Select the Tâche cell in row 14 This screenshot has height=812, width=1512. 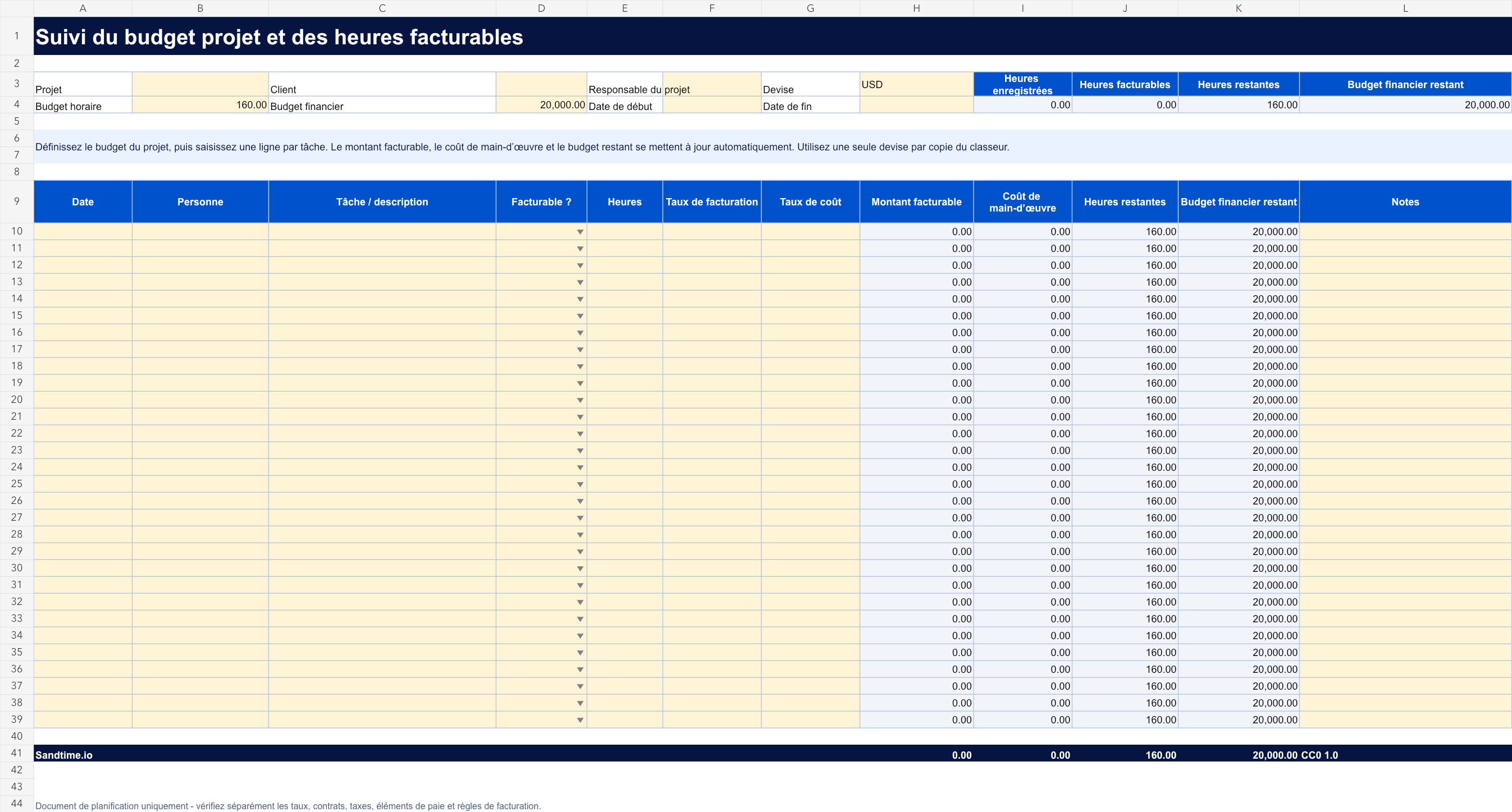(382, 299)
